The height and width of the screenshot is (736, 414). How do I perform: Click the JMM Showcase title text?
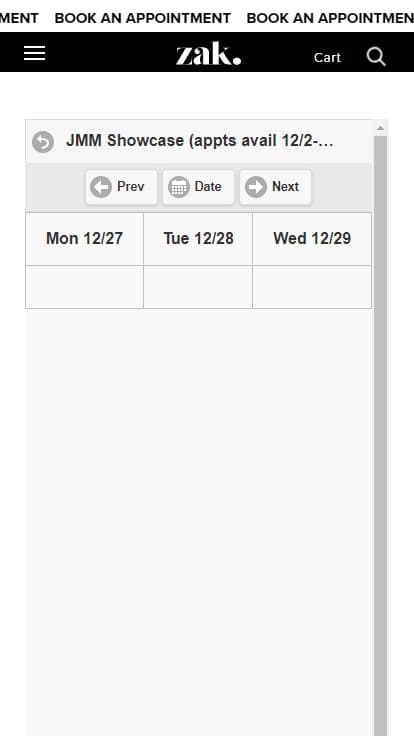pyautogui.click(x=200, y=140)
